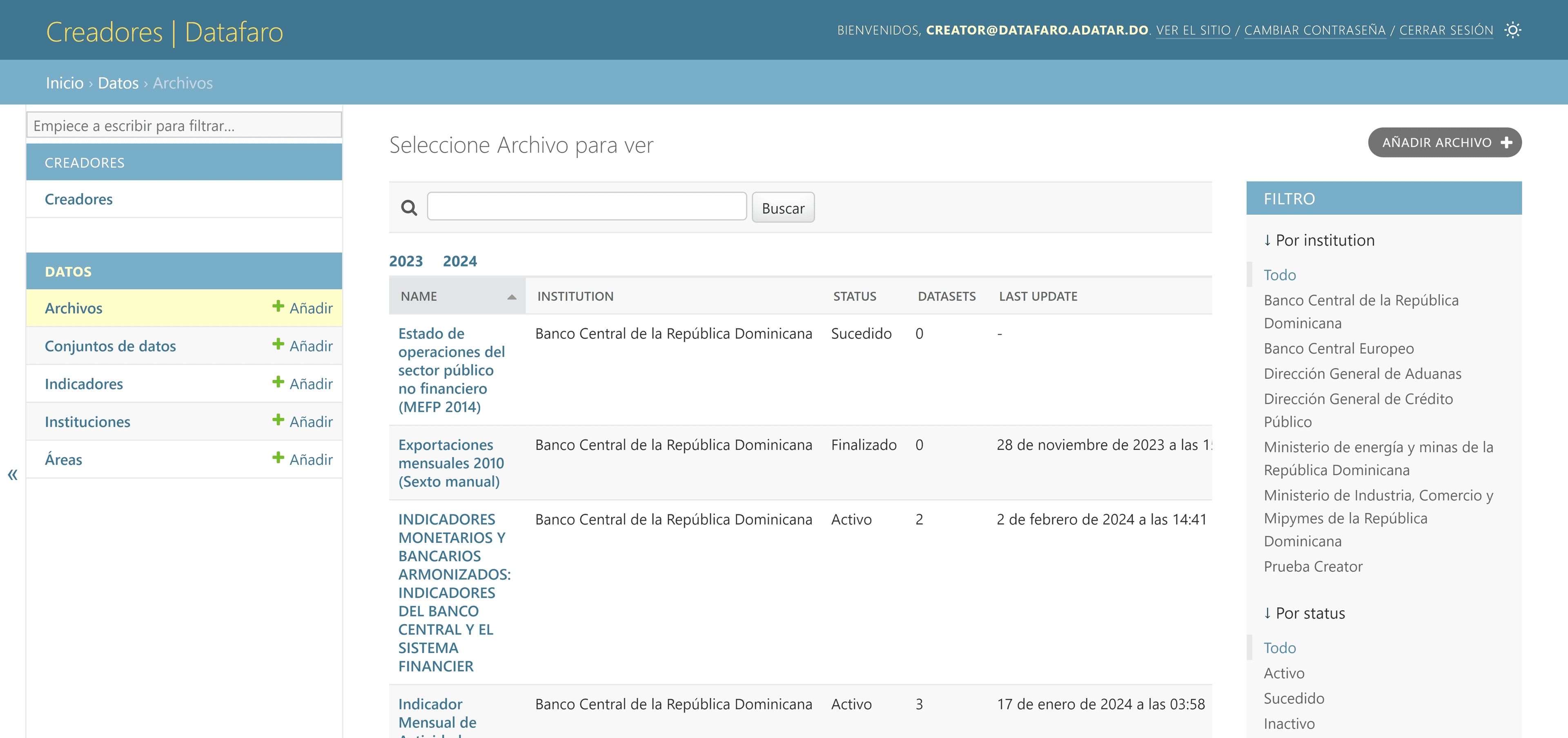
Task: Toggle the light/dark theme icon
Action: pyautogui.click(x=1512, y=31)
